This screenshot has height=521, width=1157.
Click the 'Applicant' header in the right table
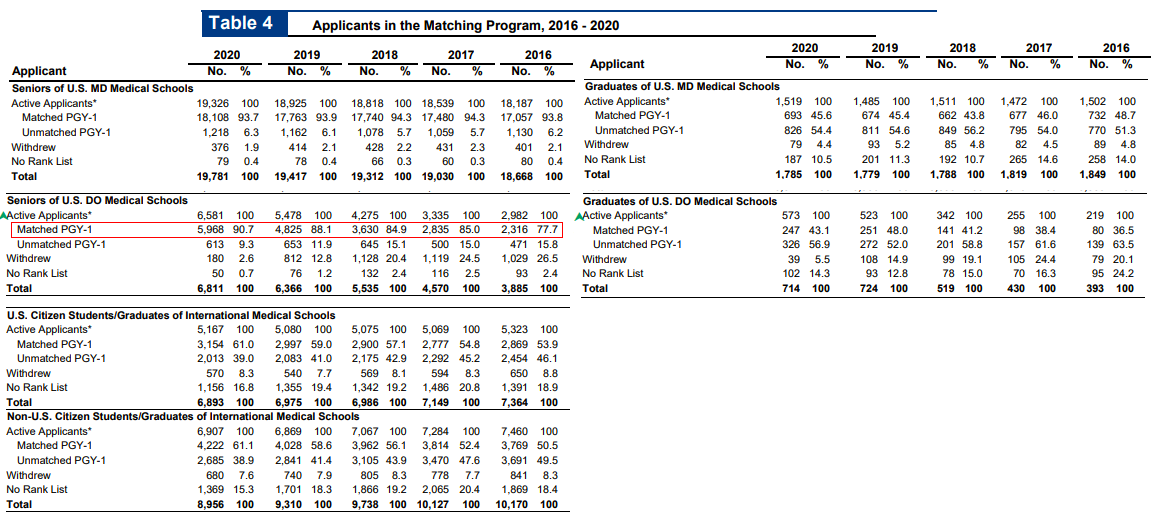coord(617,64)
